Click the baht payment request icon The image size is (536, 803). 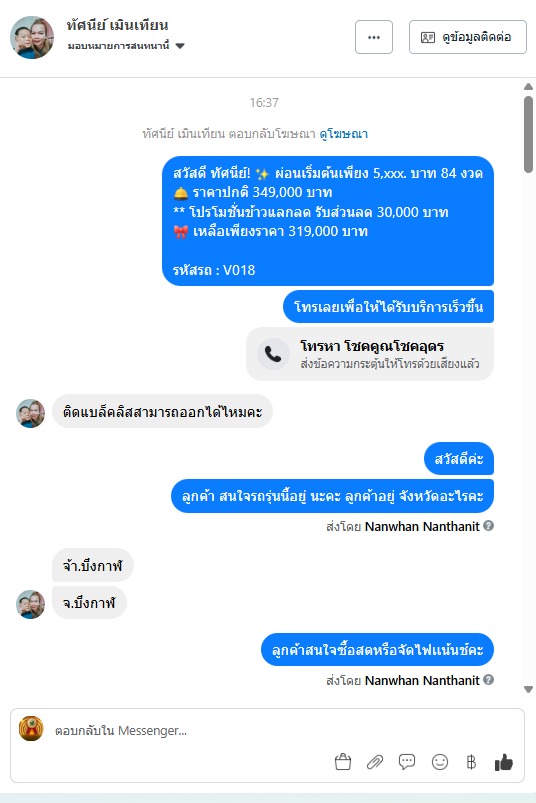(x=471, y=762)
